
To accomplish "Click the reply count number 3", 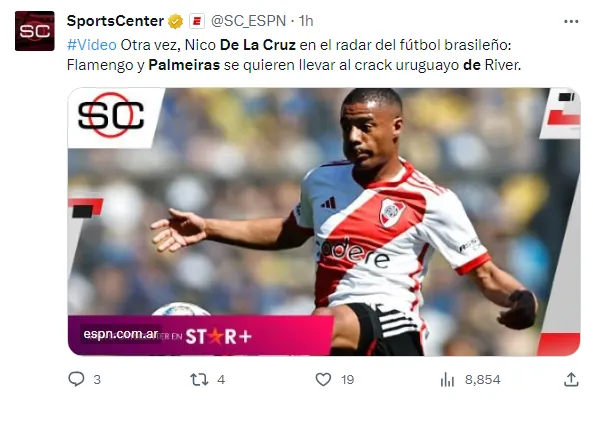I will pos(97,380).
